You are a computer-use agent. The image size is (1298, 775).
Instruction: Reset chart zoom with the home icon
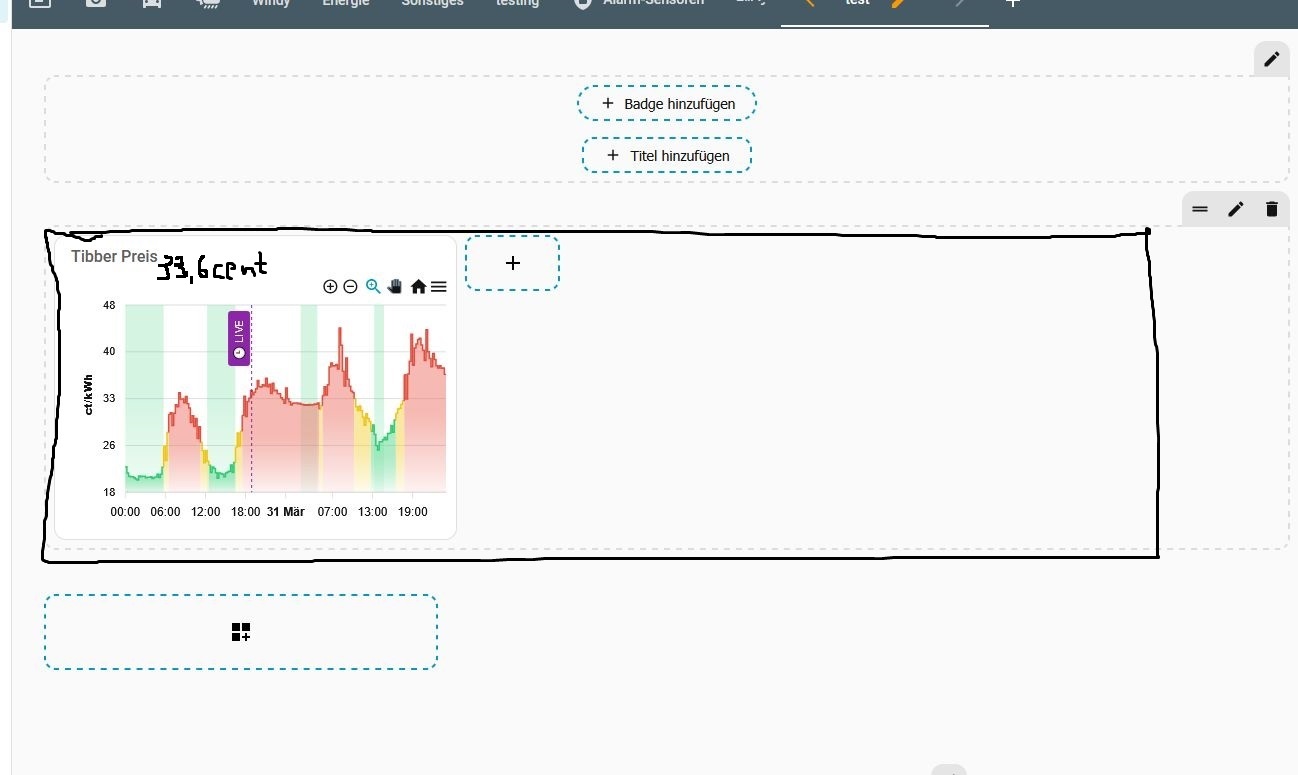pyautogui.click(x=418, y=287)
